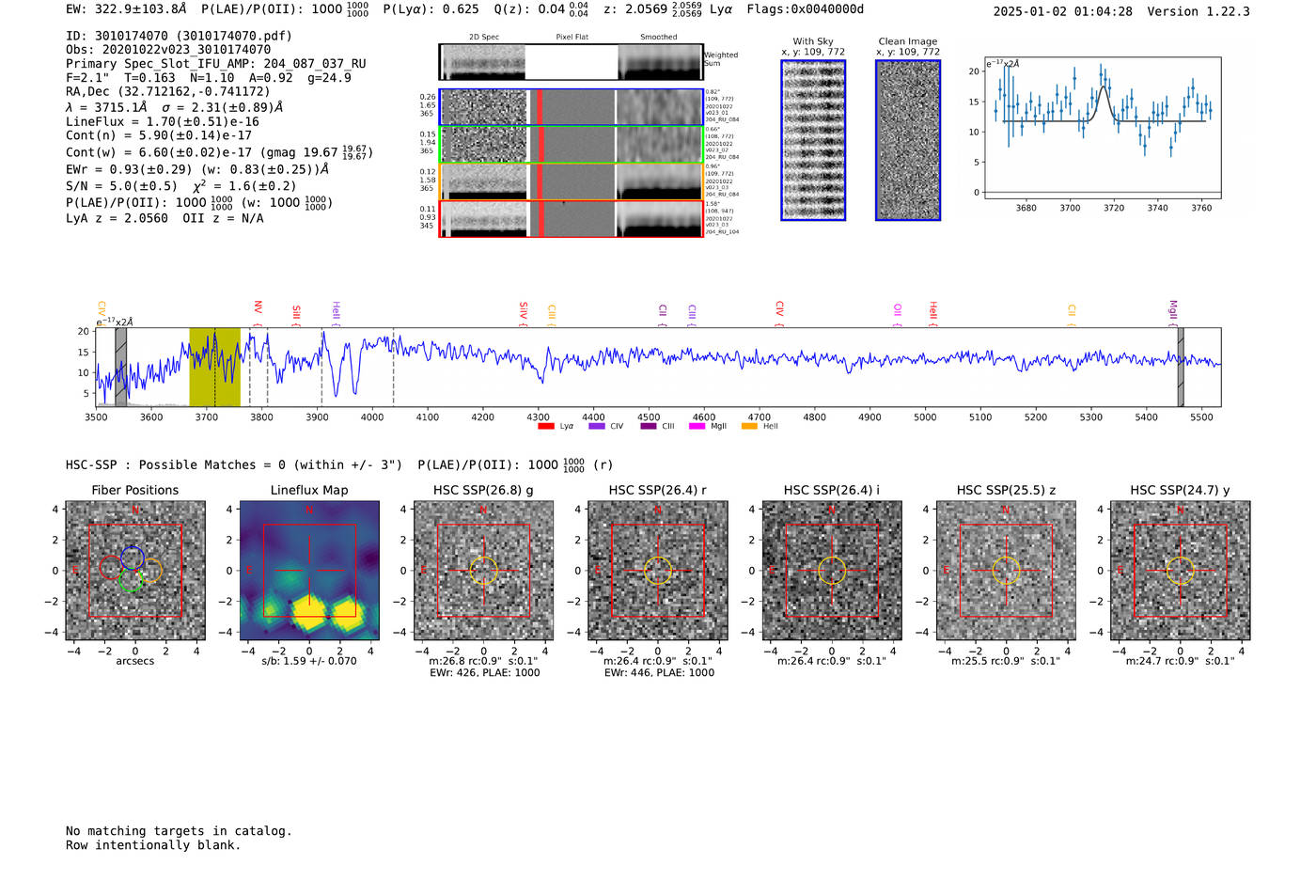The image size is (1316, 896).
Task: Click the 'm:24.7 rc:0.9" s:0.1"' caption
Action: point(1180,661)
